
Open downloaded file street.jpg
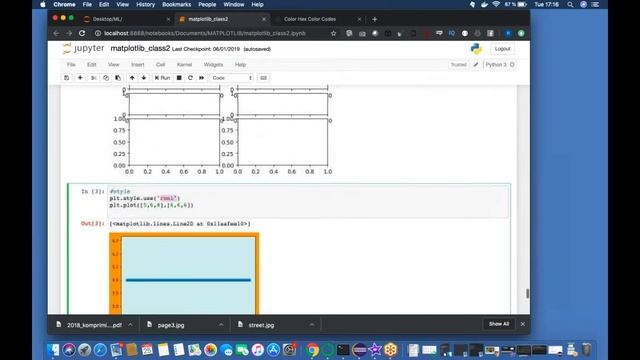[x=261, y=325]
